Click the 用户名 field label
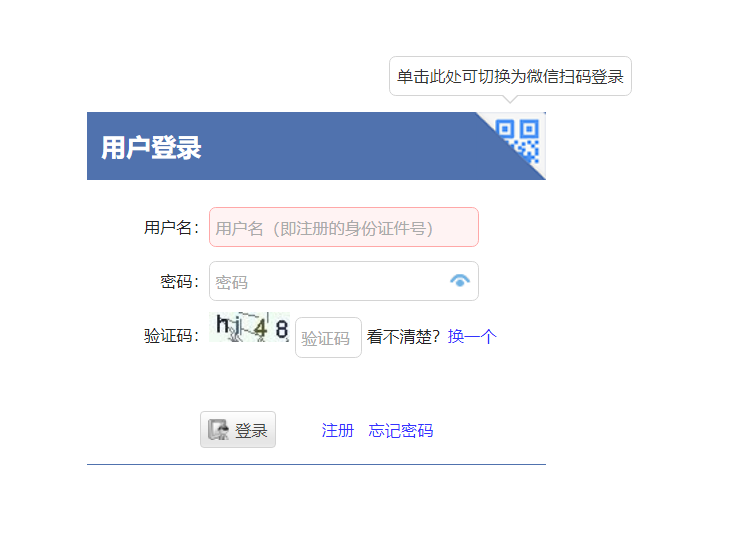The height and width of the screenshot is (547, 752). click(171, 228)
